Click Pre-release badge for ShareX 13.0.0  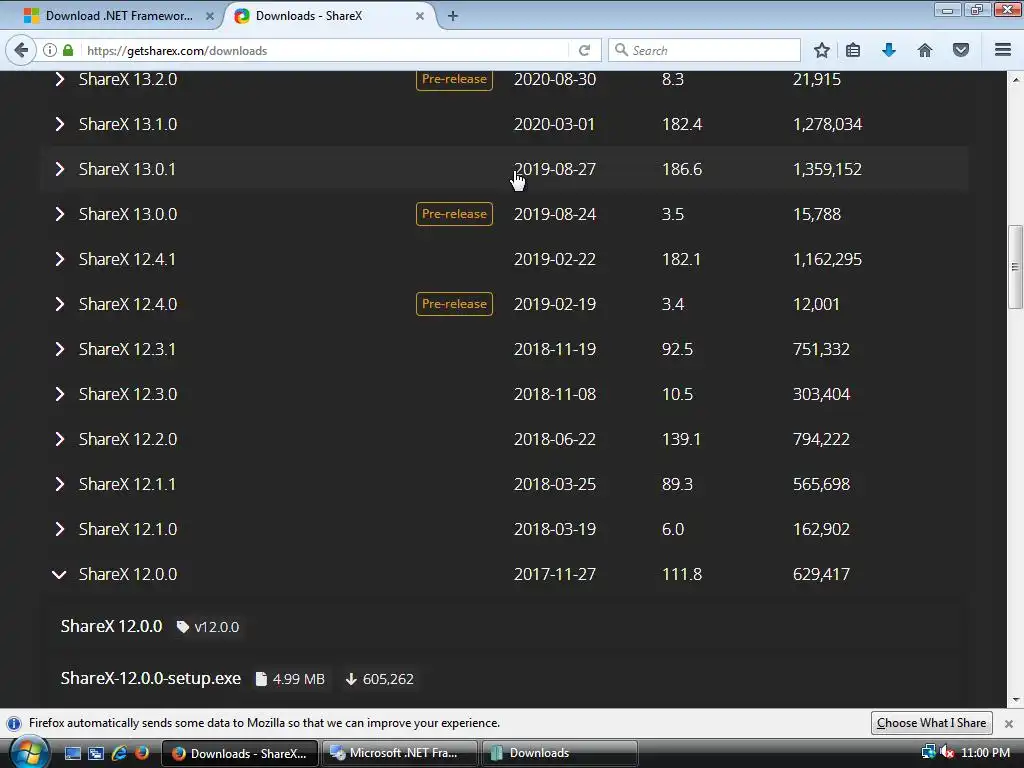(x=455, y=214)
